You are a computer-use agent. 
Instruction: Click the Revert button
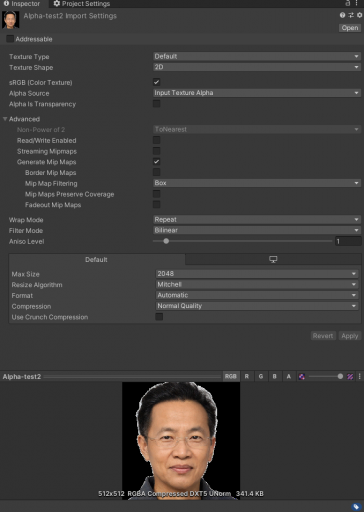323,336
